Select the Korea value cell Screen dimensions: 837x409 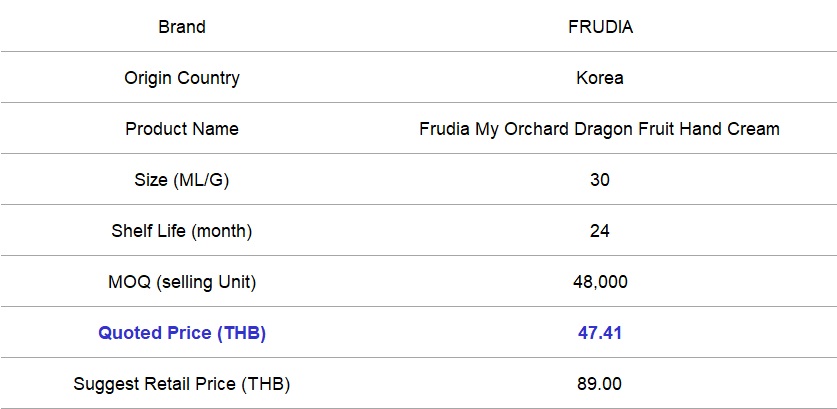(600, 78)
